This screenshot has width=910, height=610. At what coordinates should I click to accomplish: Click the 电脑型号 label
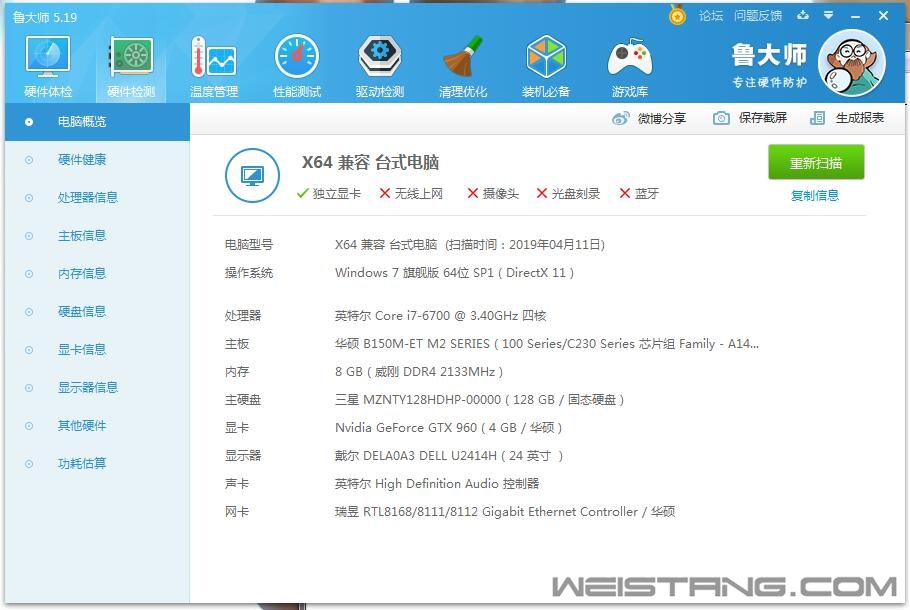249,245
